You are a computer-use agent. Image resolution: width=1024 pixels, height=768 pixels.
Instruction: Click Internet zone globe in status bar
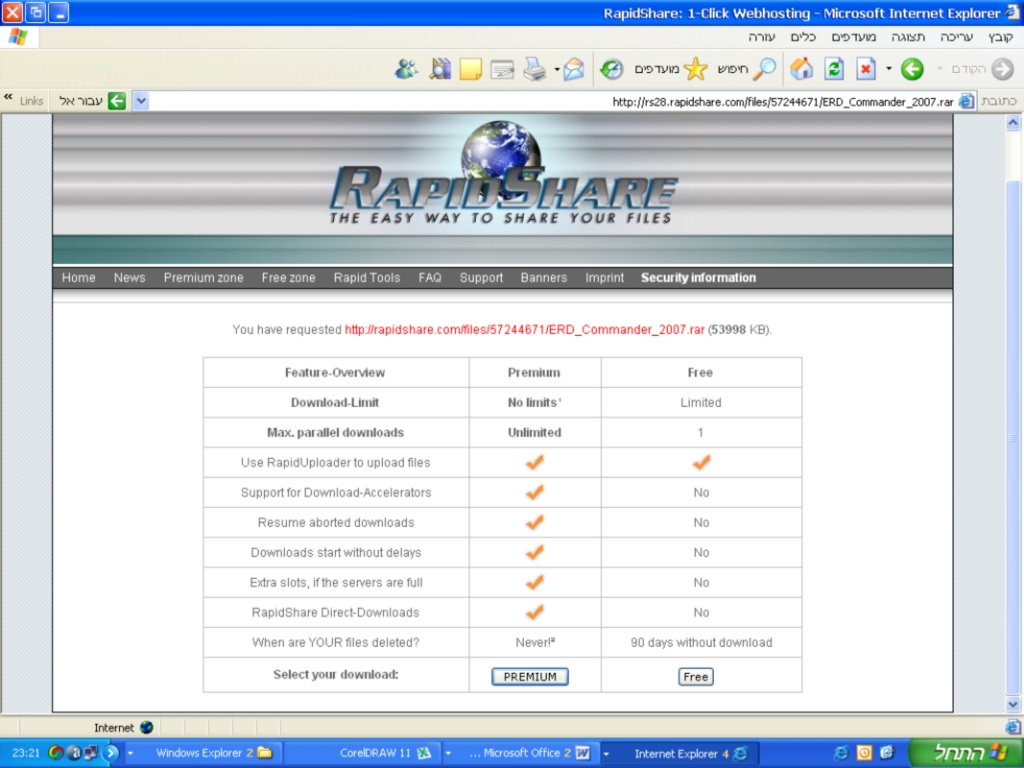147,728
